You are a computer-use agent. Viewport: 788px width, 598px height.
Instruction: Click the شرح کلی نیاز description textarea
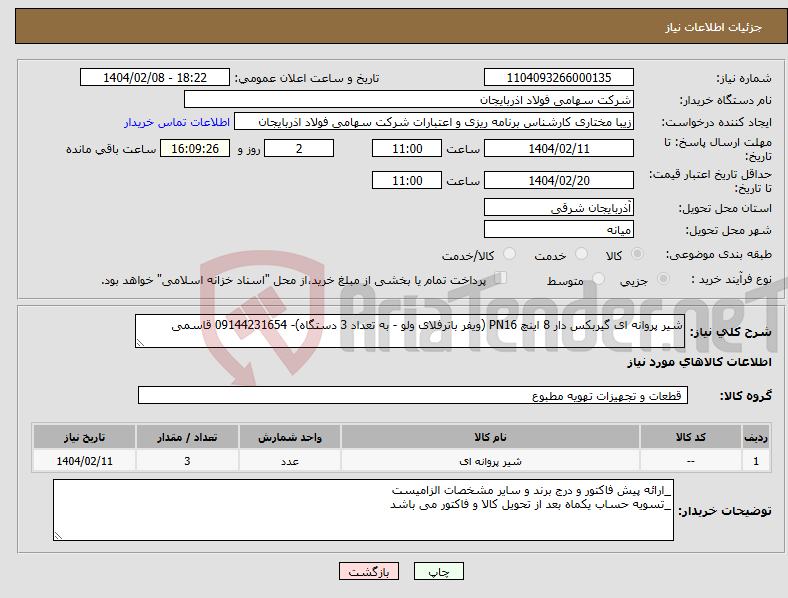pyautogui.click(x=410, y=331)
